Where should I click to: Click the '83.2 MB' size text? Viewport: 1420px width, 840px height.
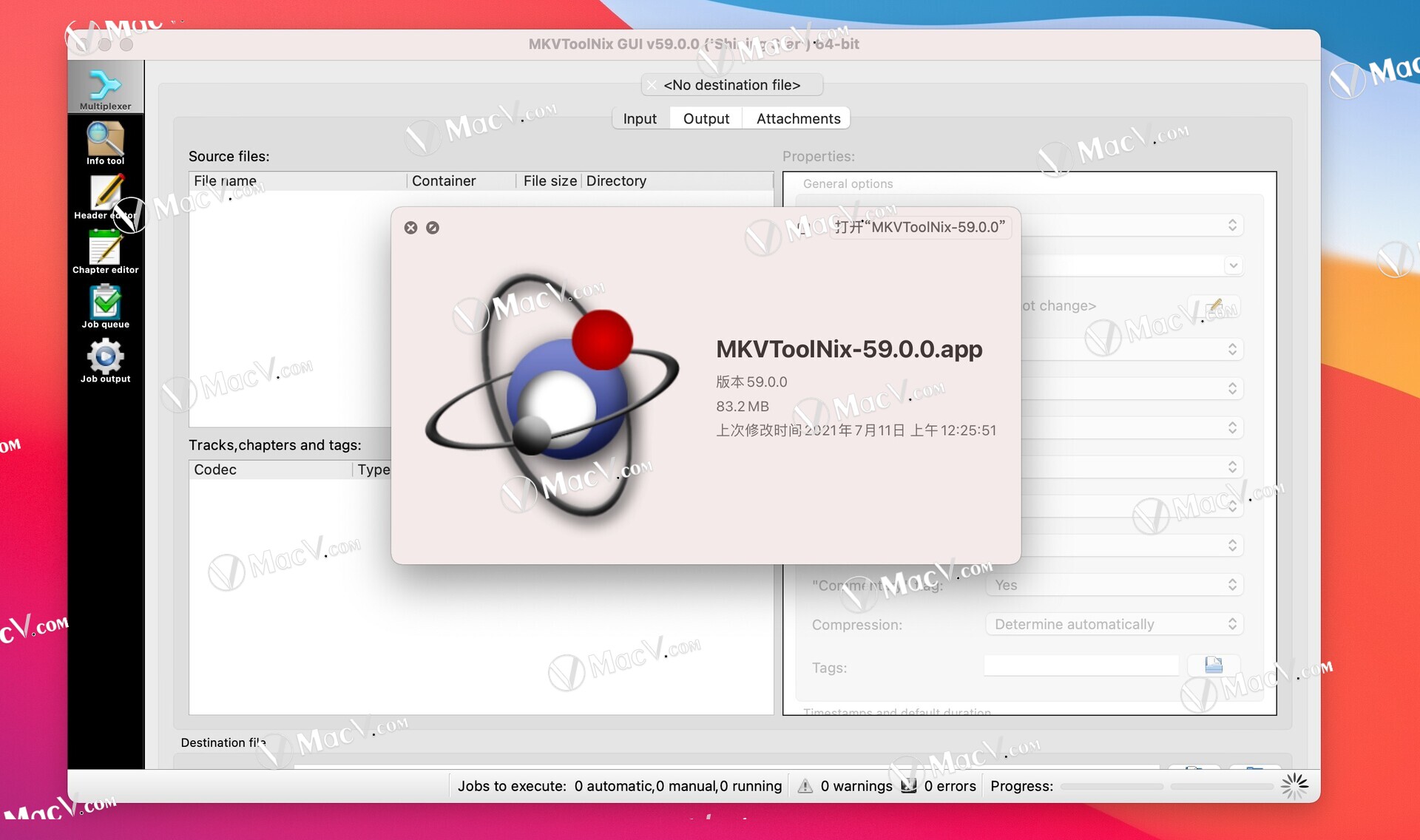pos(743,407)
